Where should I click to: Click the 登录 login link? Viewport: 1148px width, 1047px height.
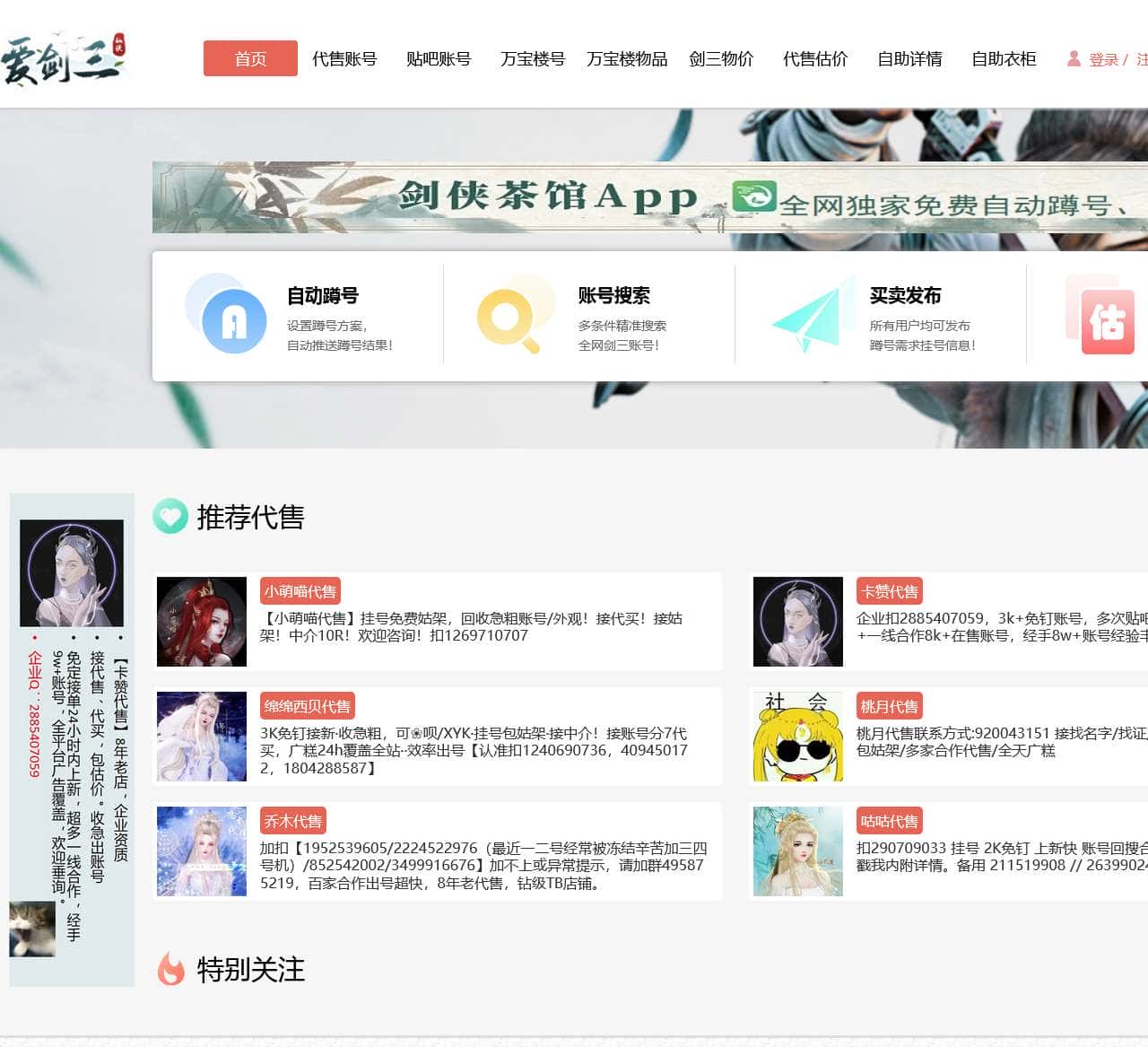point(1103,59)
